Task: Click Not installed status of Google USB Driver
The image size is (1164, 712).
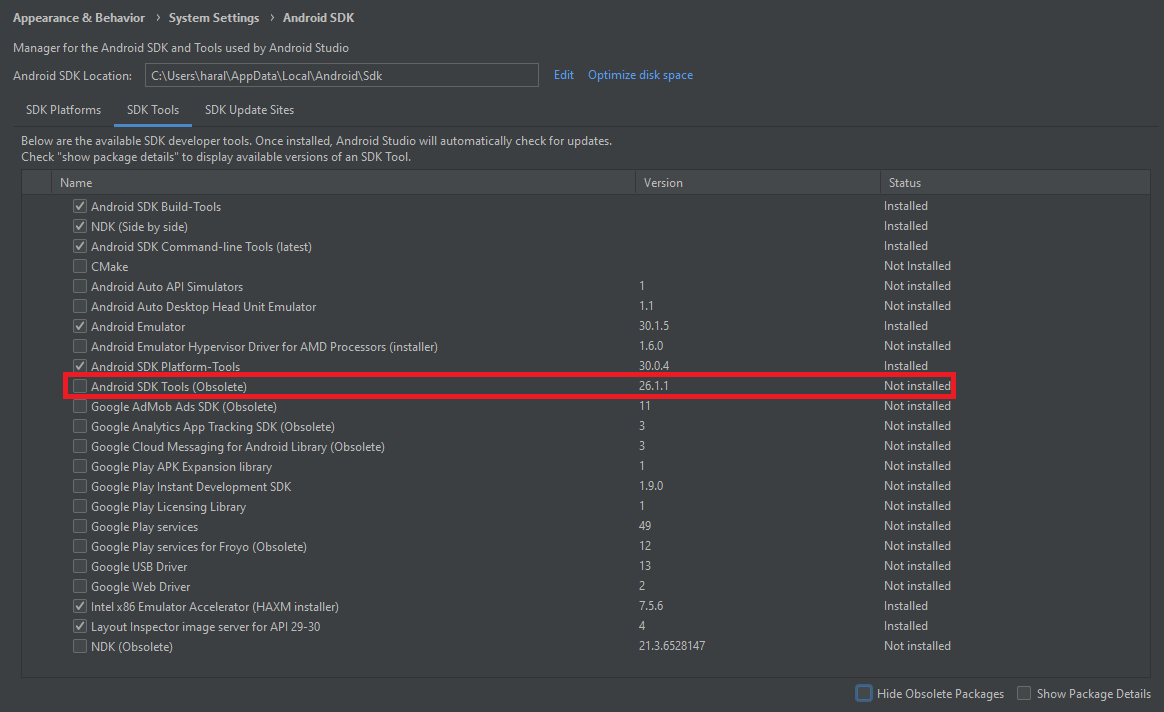Action: 917,566
